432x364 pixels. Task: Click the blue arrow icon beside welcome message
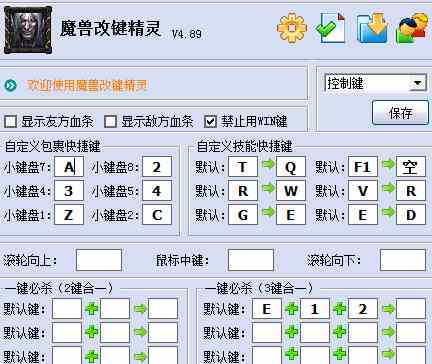click(x=10, y=85)
